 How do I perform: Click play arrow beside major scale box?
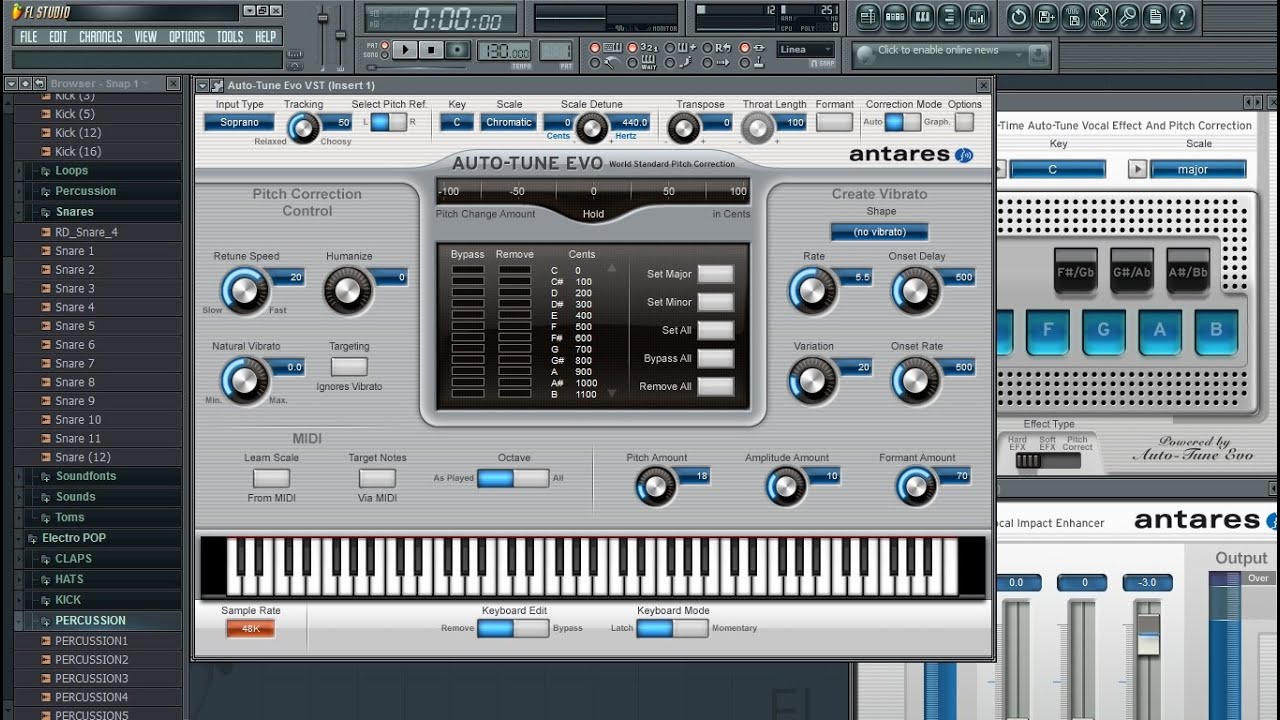tap(1137, 169)
